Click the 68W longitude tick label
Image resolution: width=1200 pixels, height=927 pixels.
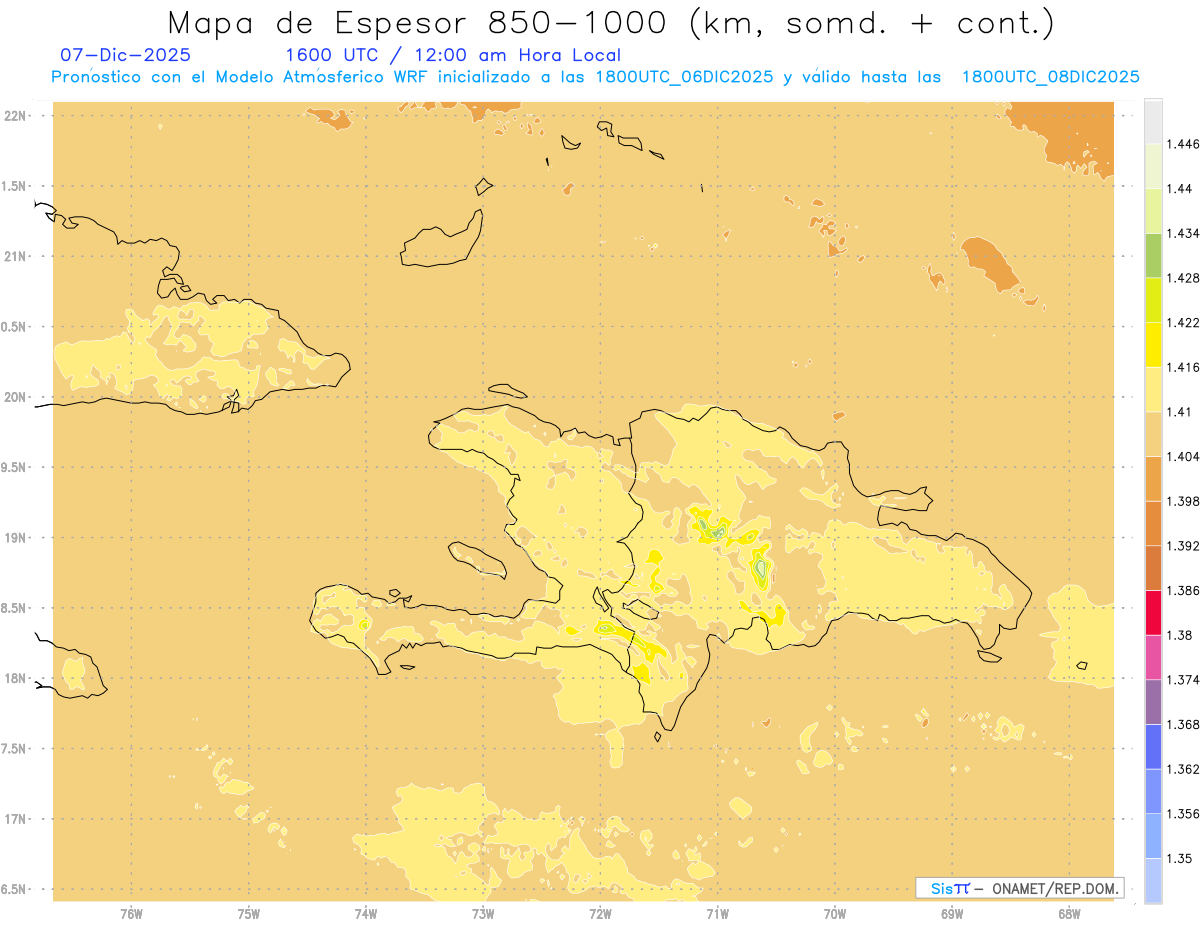pyautogui.click(x=1069, y=913)
